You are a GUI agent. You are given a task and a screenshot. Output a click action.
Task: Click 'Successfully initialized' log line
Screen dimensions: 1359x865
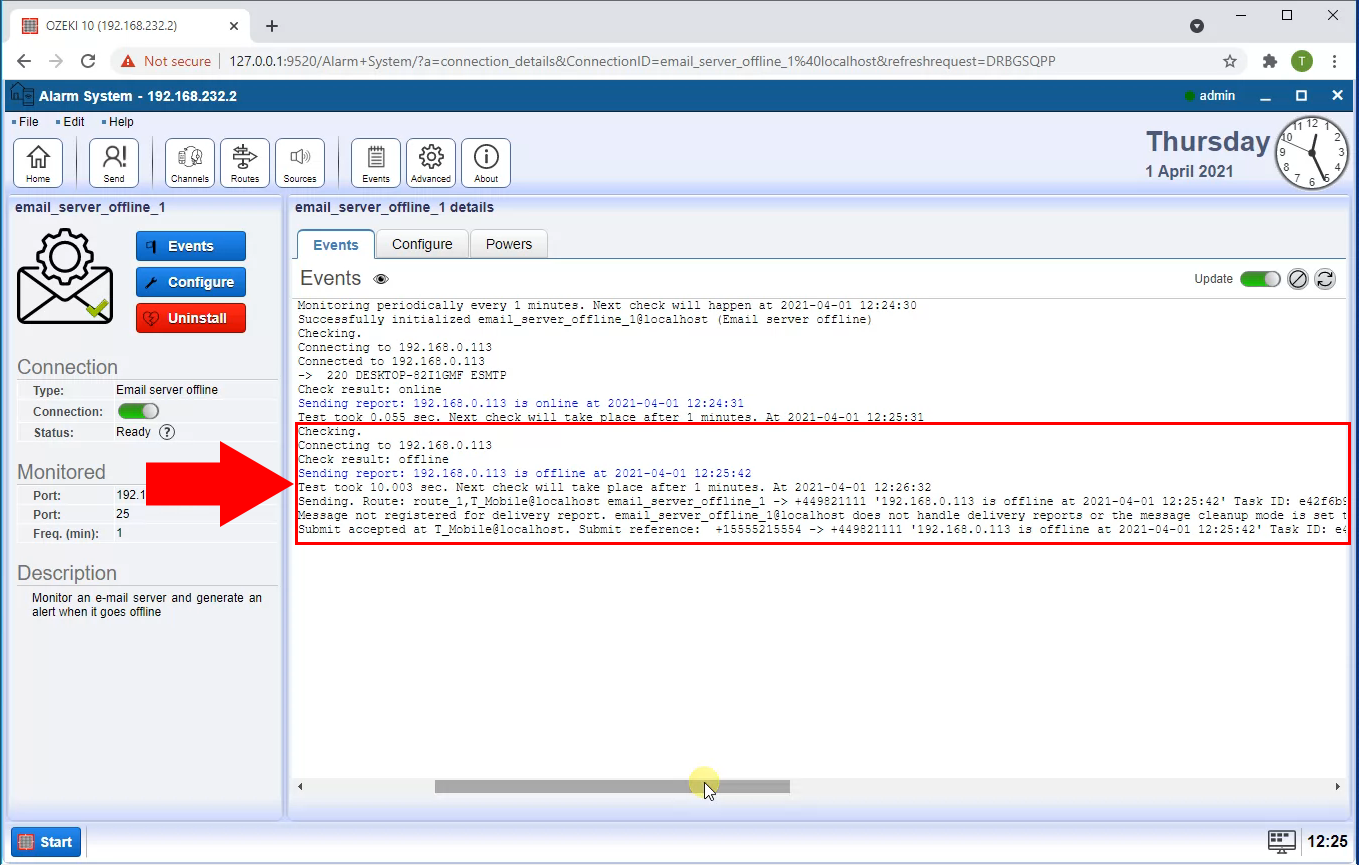585,319
